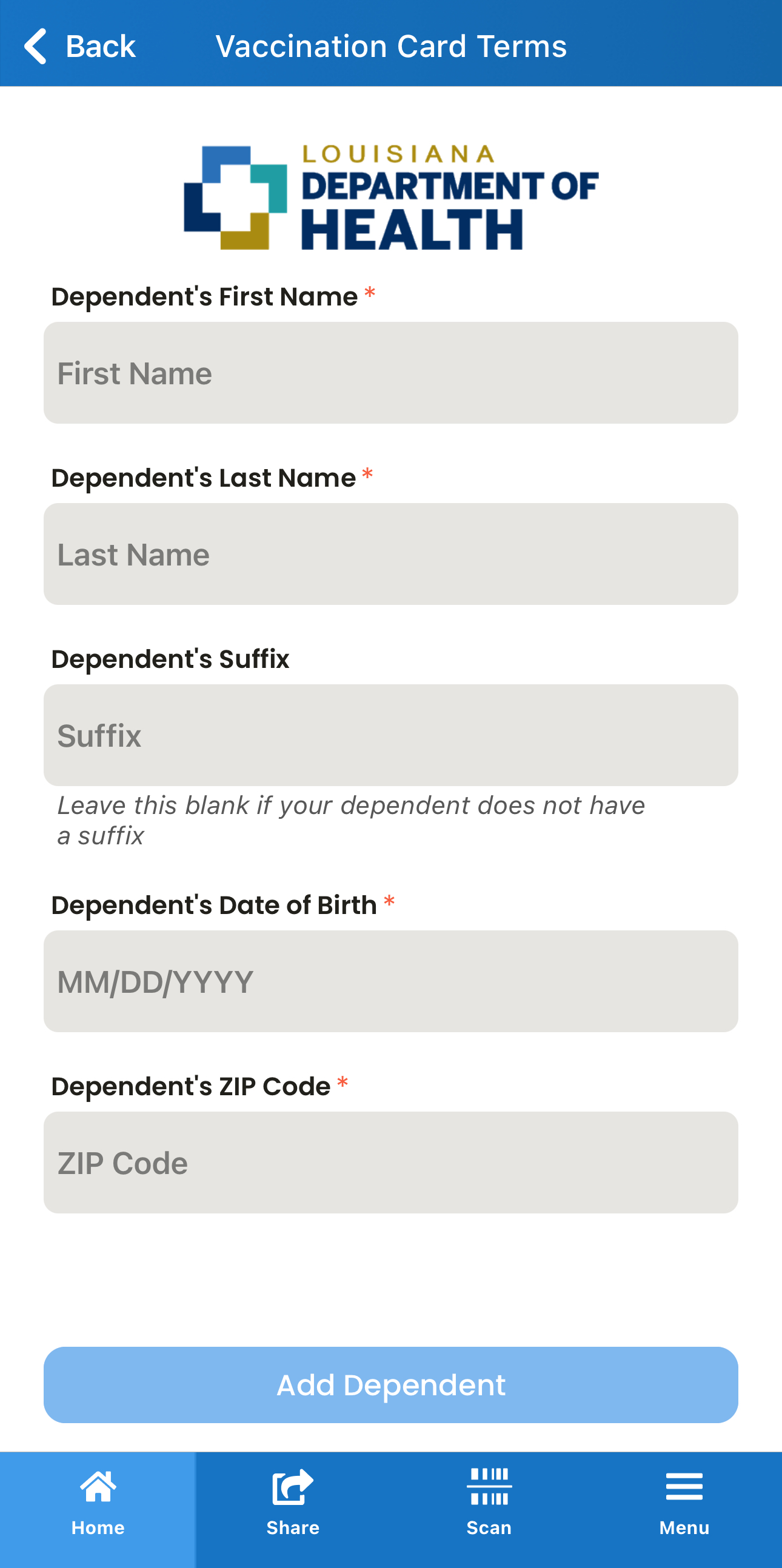The width and height of the screenshot is (782, 1568).
Task: Select the ZIP Code input field
Action: point(390,1162)
